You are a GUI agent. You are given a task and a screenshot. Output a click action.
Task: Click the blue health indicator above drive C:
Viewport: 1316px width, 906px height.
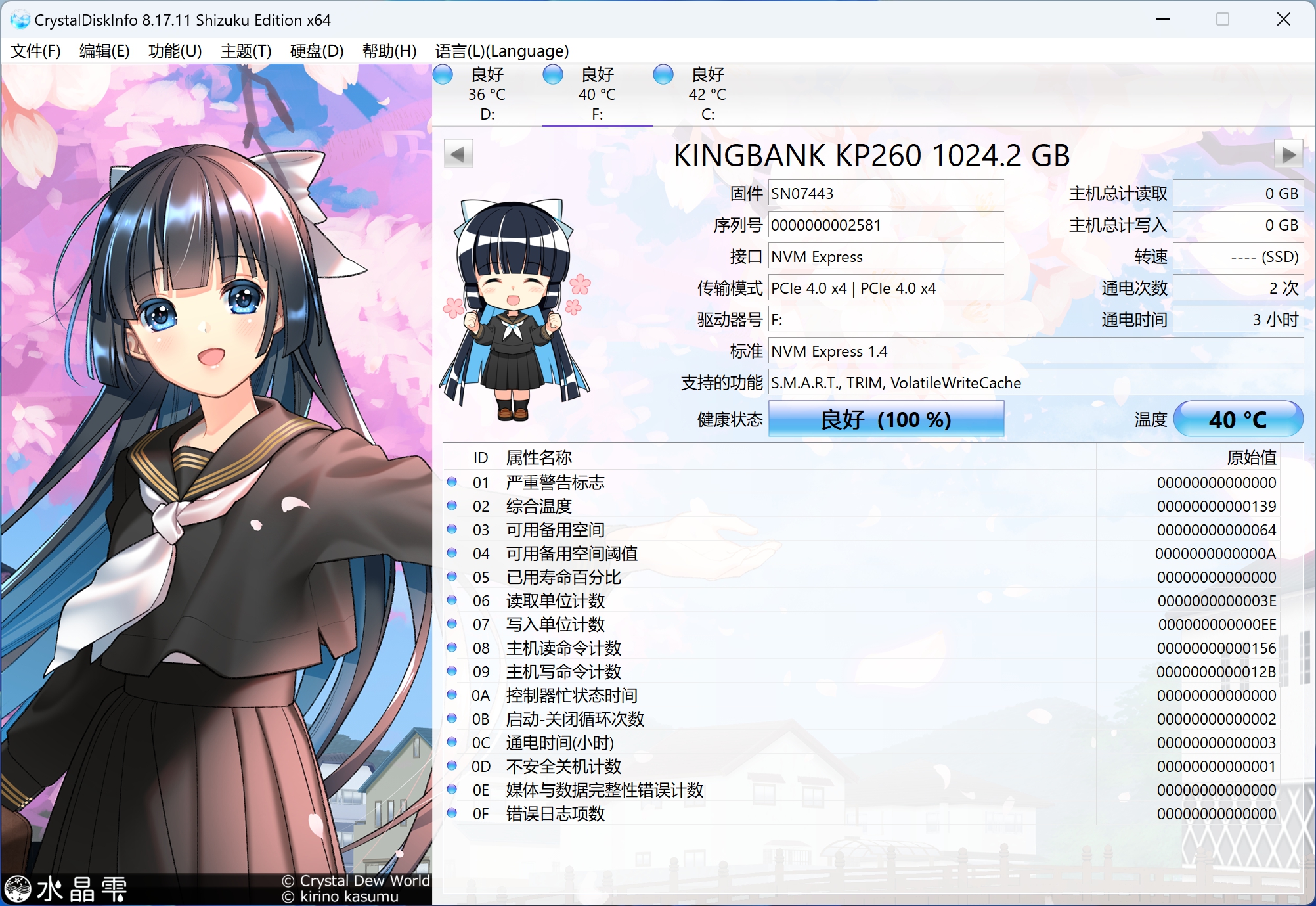(x=663, y=75)
